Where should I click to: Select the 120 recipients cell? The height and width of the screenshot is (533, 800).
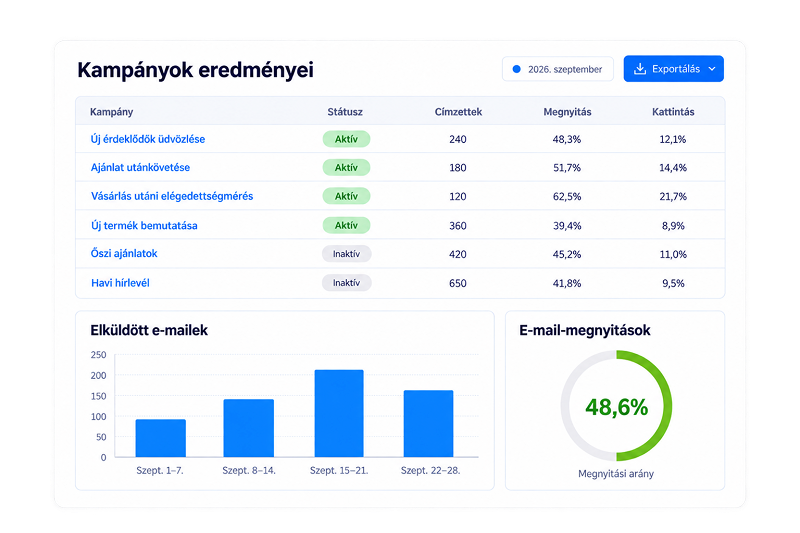point(458,196)
